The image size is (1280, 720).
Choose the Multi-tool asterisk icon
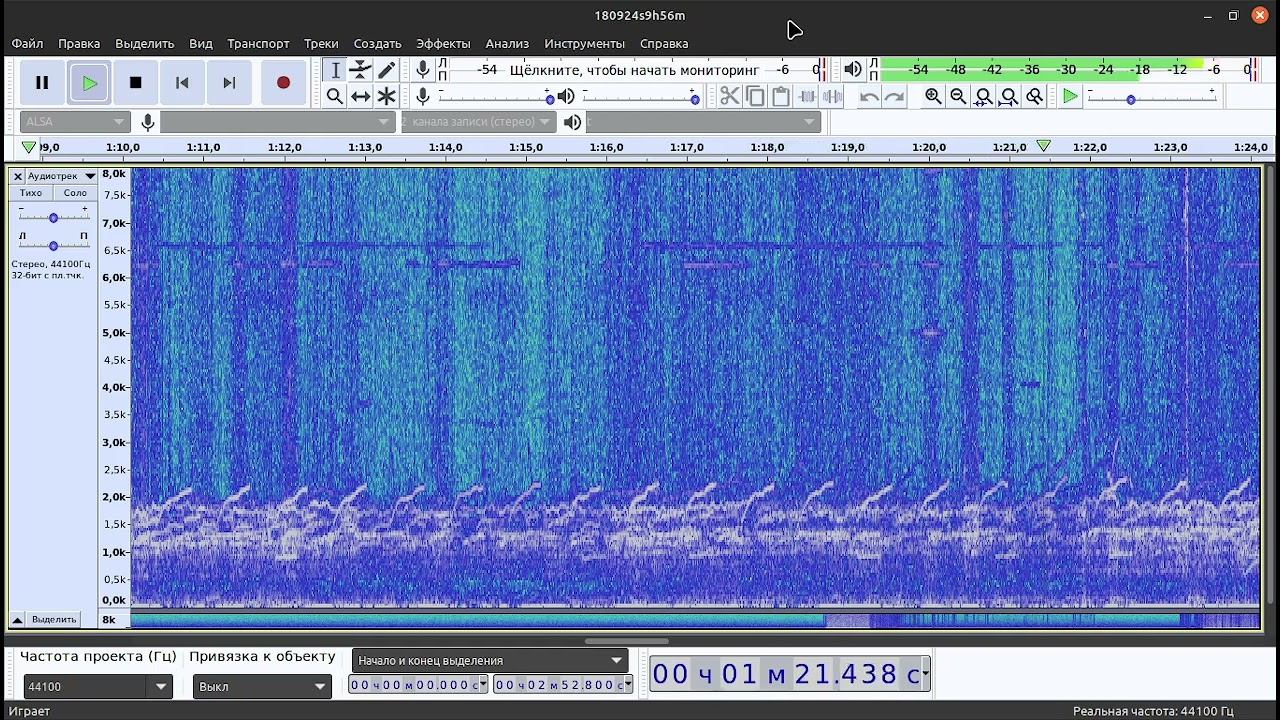(x=386, y=96)
